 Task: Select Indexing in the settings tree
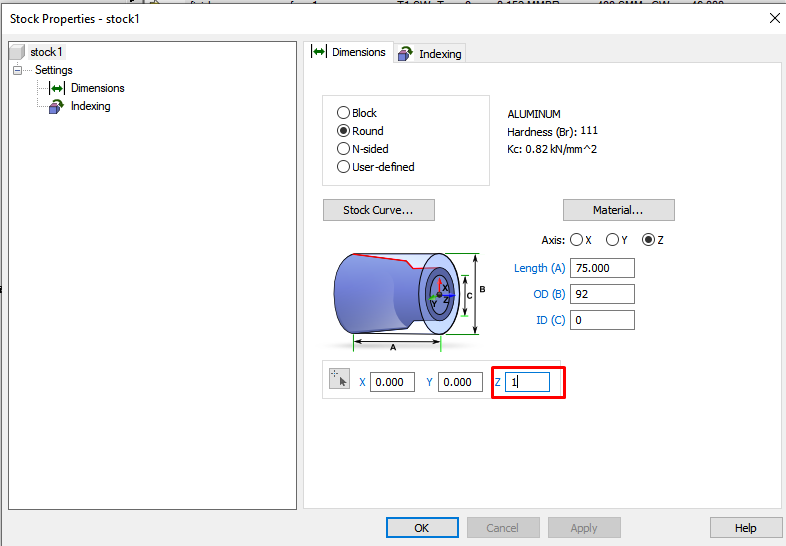pyautogui.click(x=91, y=106)
